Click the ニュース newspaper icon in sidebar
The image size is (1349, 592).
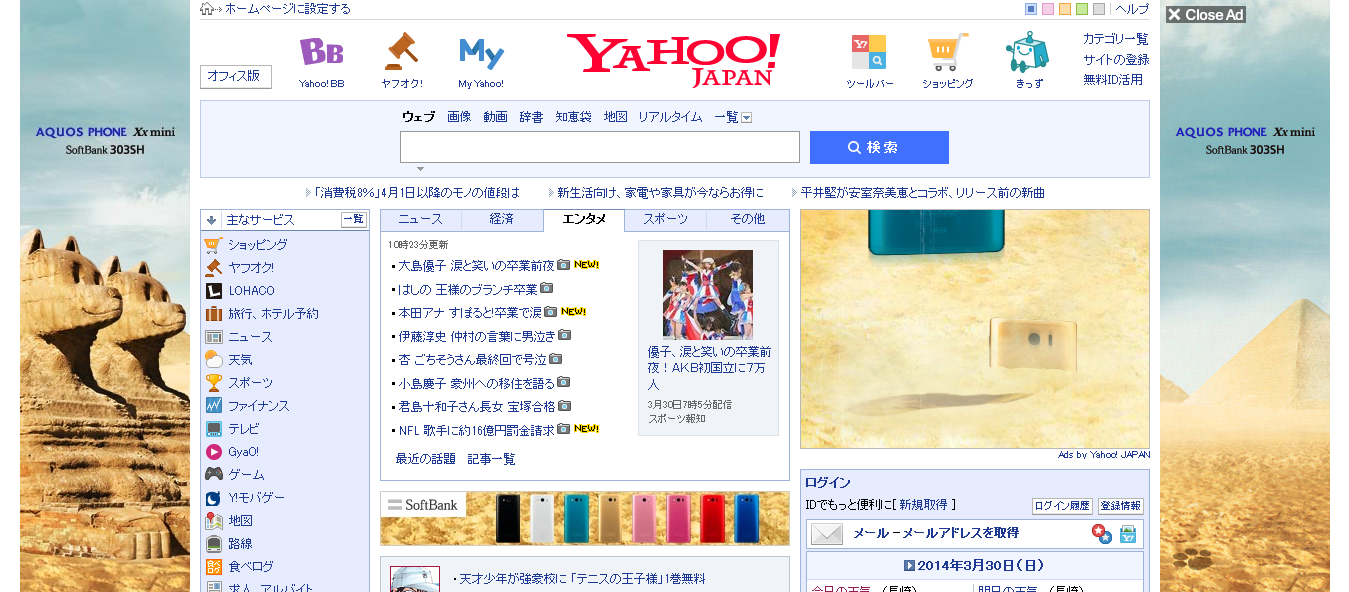[213, 337]
